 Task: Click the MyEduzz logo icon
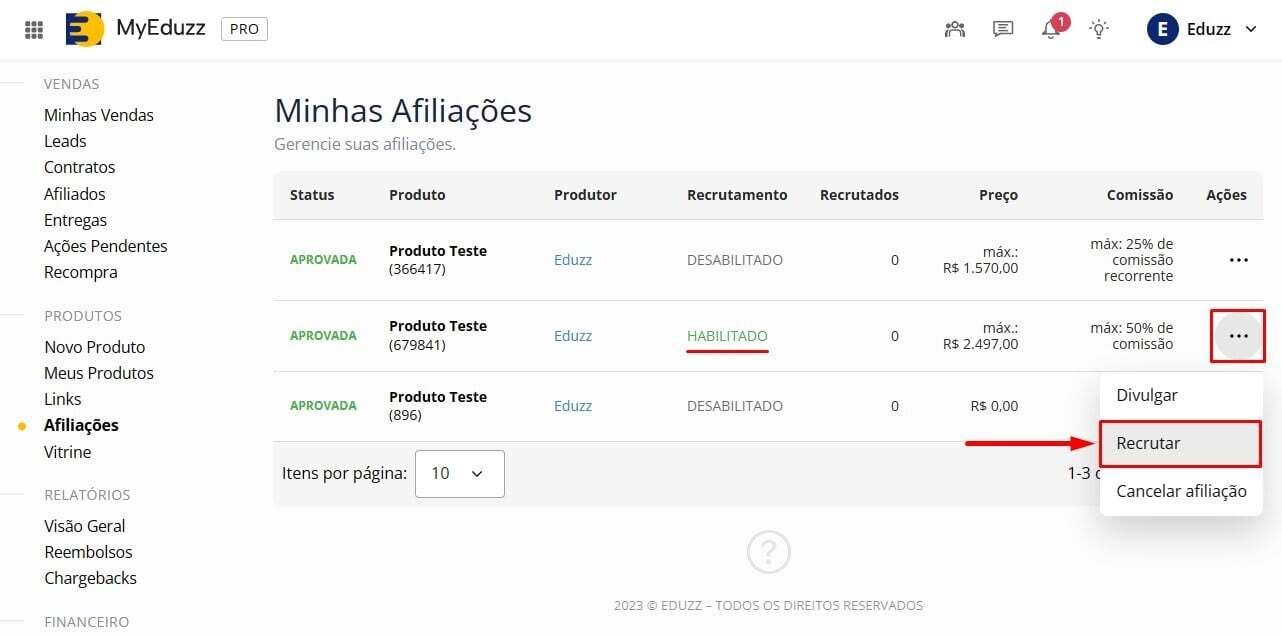point(84,29)
